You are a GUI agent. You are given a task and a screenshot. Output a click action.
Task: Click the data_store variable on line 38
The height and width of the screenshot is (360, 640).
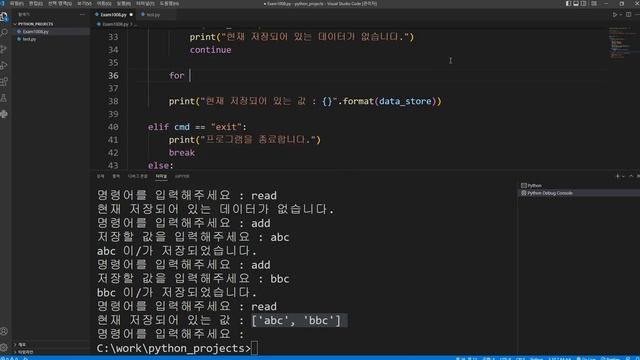click(405, 101)
